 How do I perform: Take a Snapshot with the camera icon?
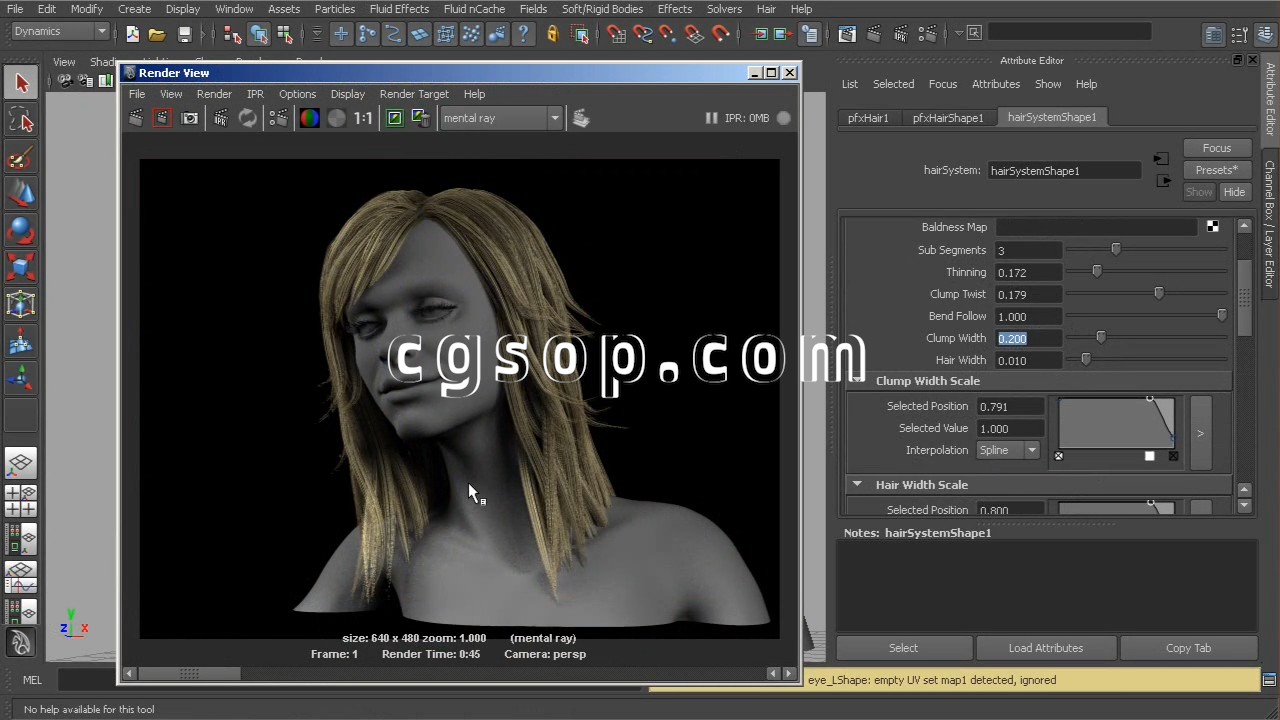(x=190, y=118)
